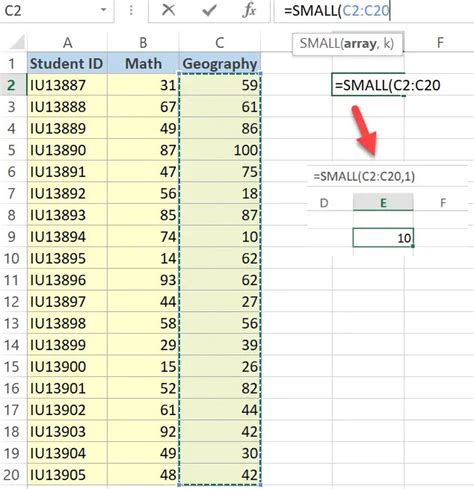Select column A header
The height and width of the screenshot is (489, 474).
[67, 43]
